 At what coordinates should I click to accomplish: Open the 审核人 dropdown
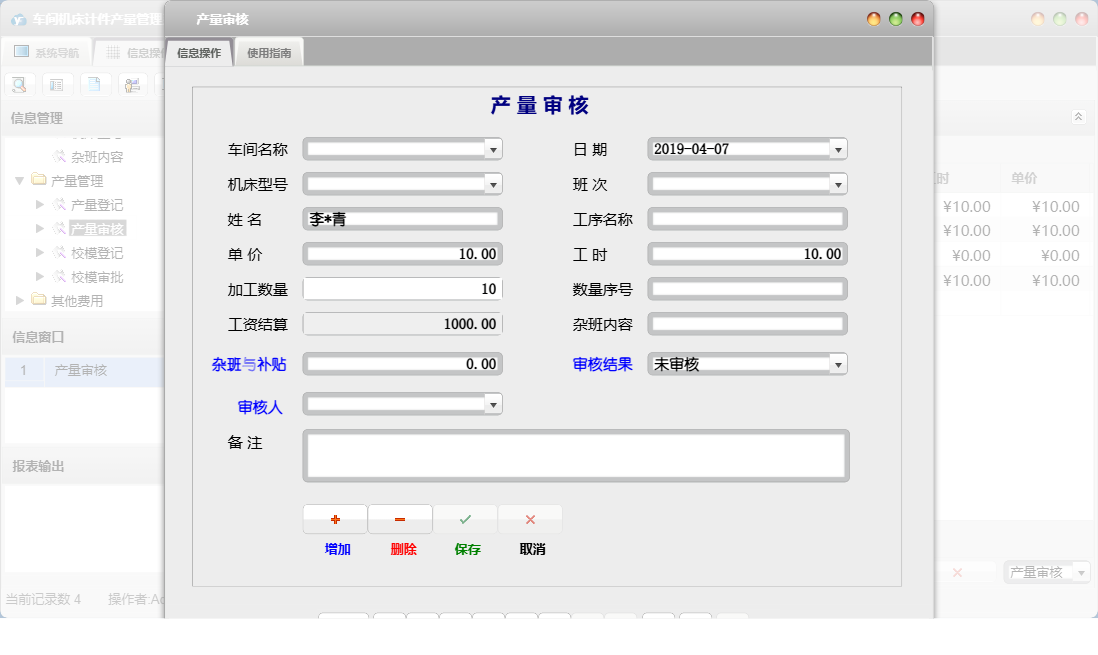click(493, 403)
